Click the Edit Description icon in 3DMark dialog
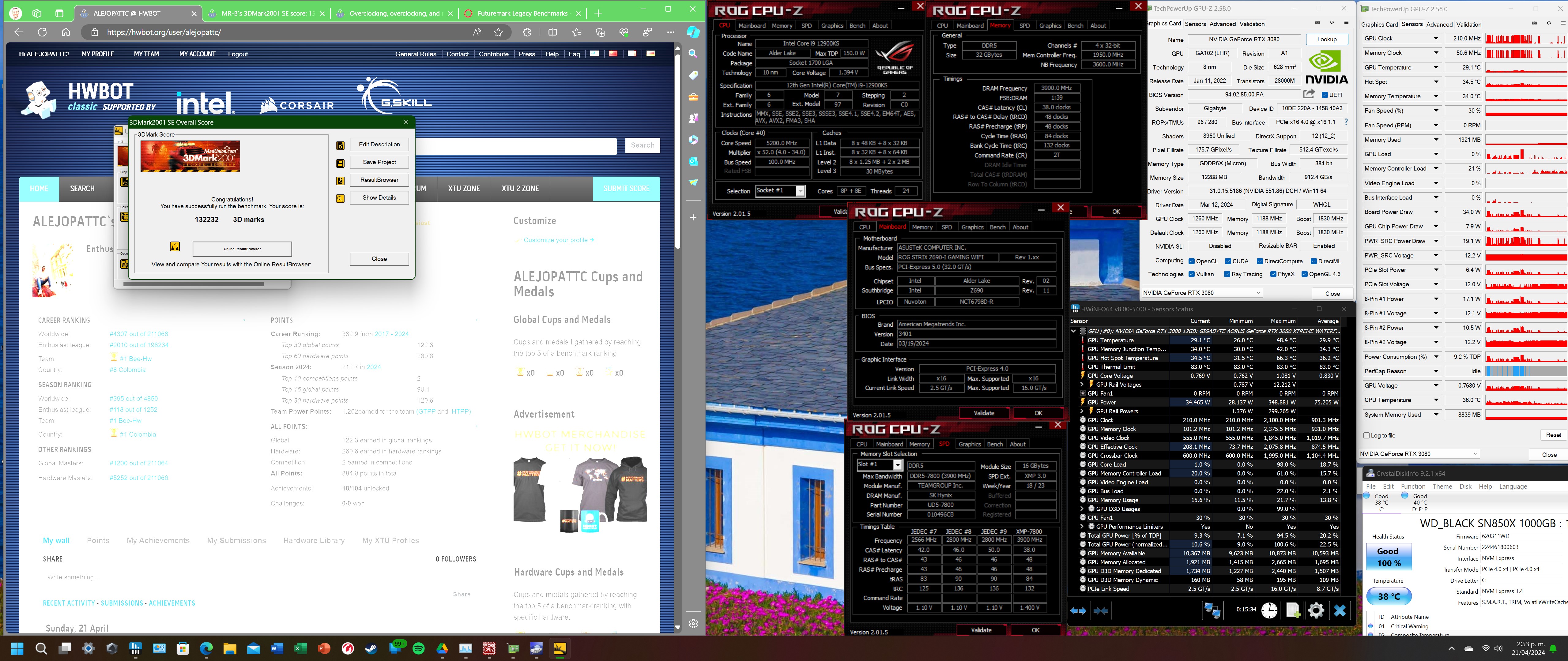This screenshot has height=661, width=1568. (x=340, y=145)
